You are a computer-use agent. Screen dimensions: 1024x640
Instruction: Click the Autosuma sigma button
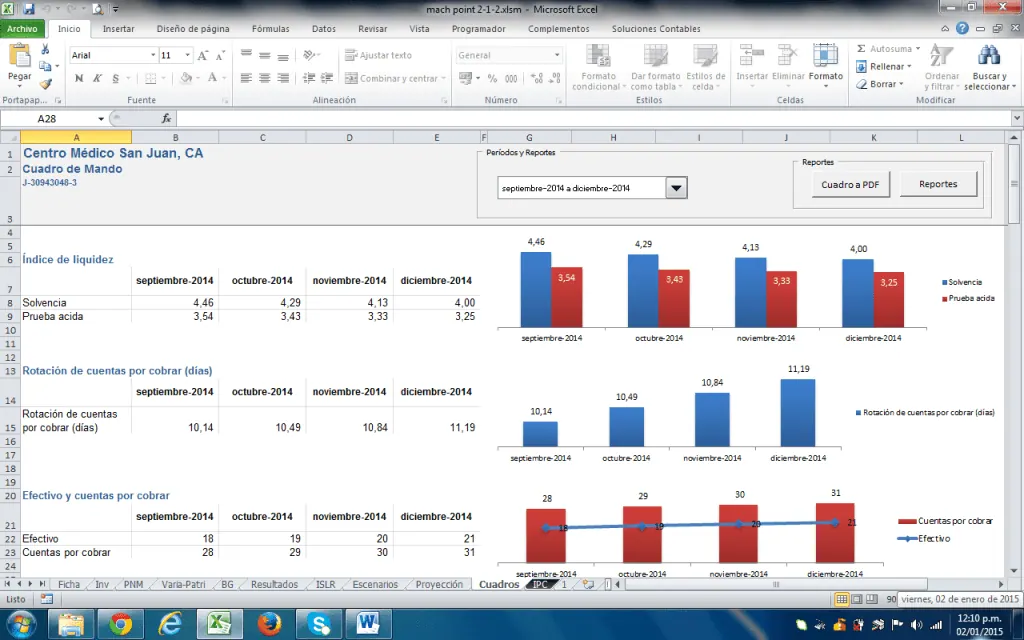[x=883, y=49]
